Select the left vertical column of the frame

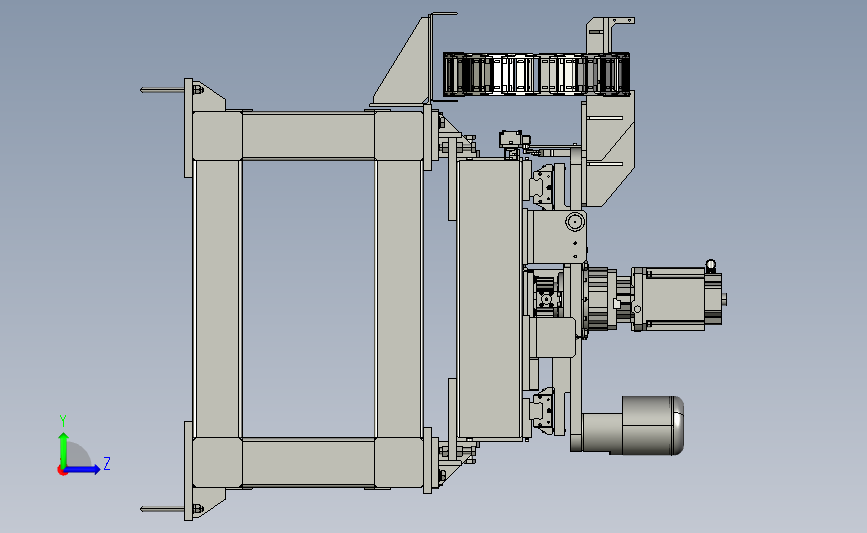click(217, 299)
